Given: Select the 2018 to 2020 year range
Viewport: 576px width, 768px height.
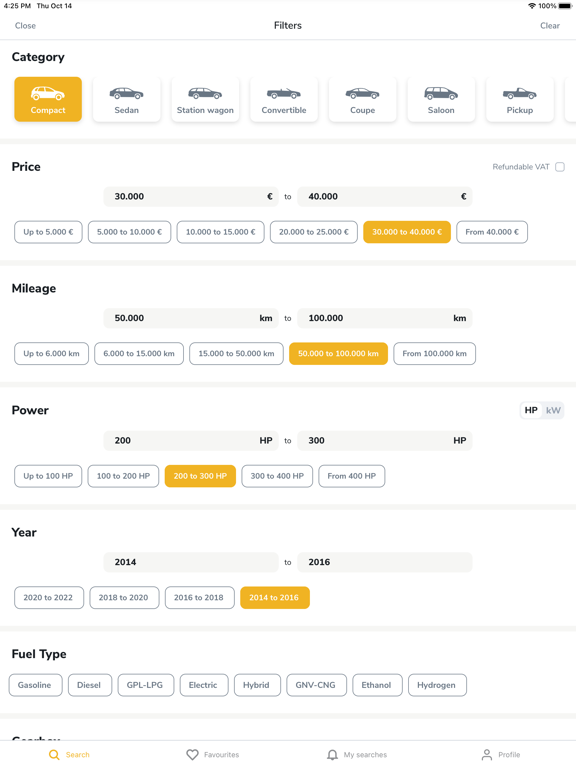Looking at the screenshot, I should pos(123,598).
